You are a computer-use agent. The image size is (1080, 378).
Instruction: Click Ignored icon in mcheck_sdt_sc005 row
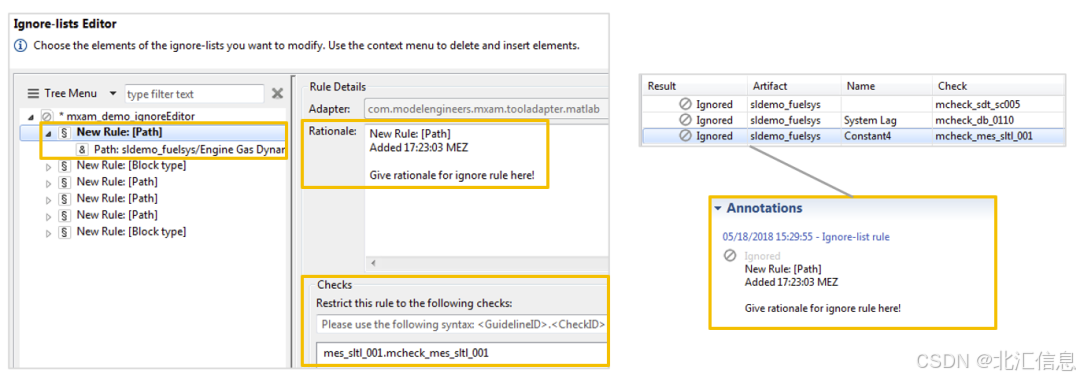685,104
